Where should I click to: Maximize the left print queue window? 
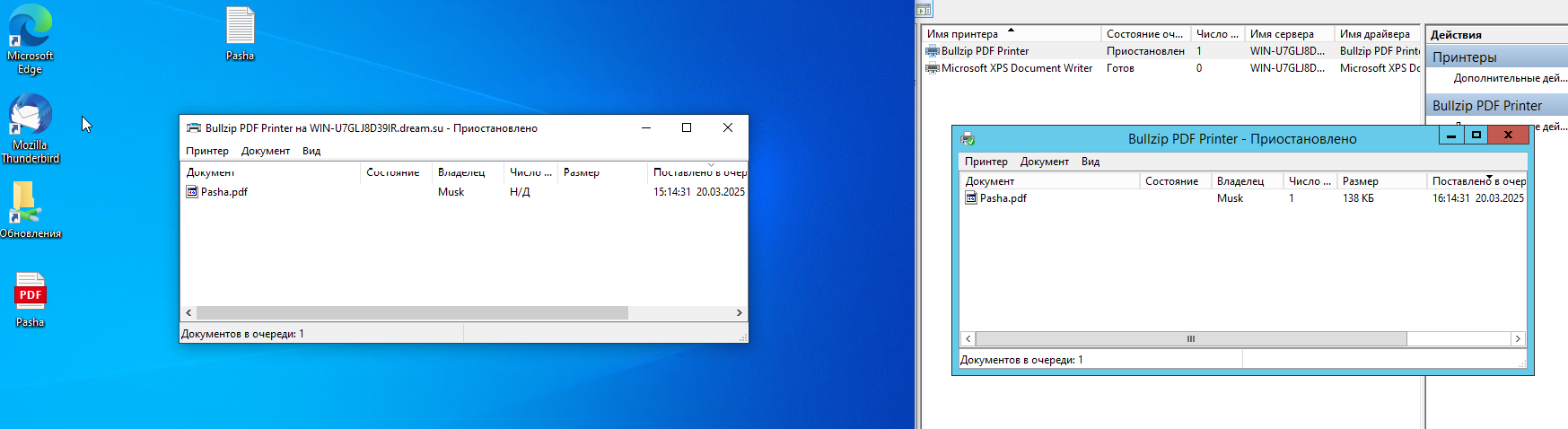tap(687, 127)
